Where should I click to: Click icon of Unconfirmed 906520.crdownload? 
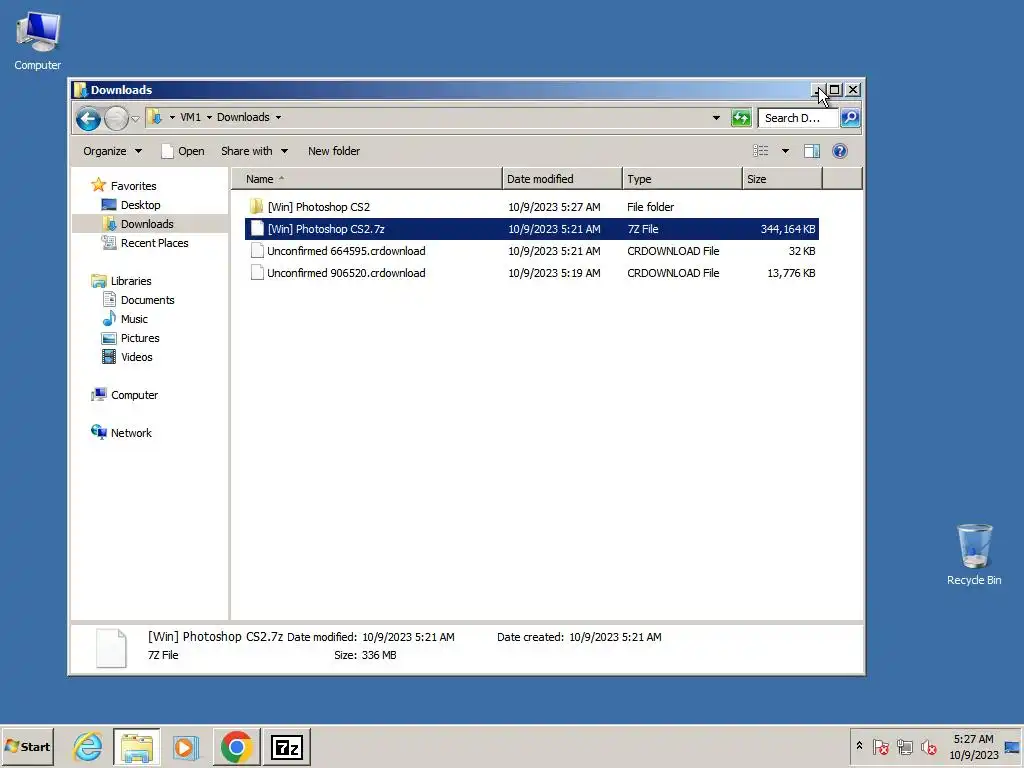point(257,273)
